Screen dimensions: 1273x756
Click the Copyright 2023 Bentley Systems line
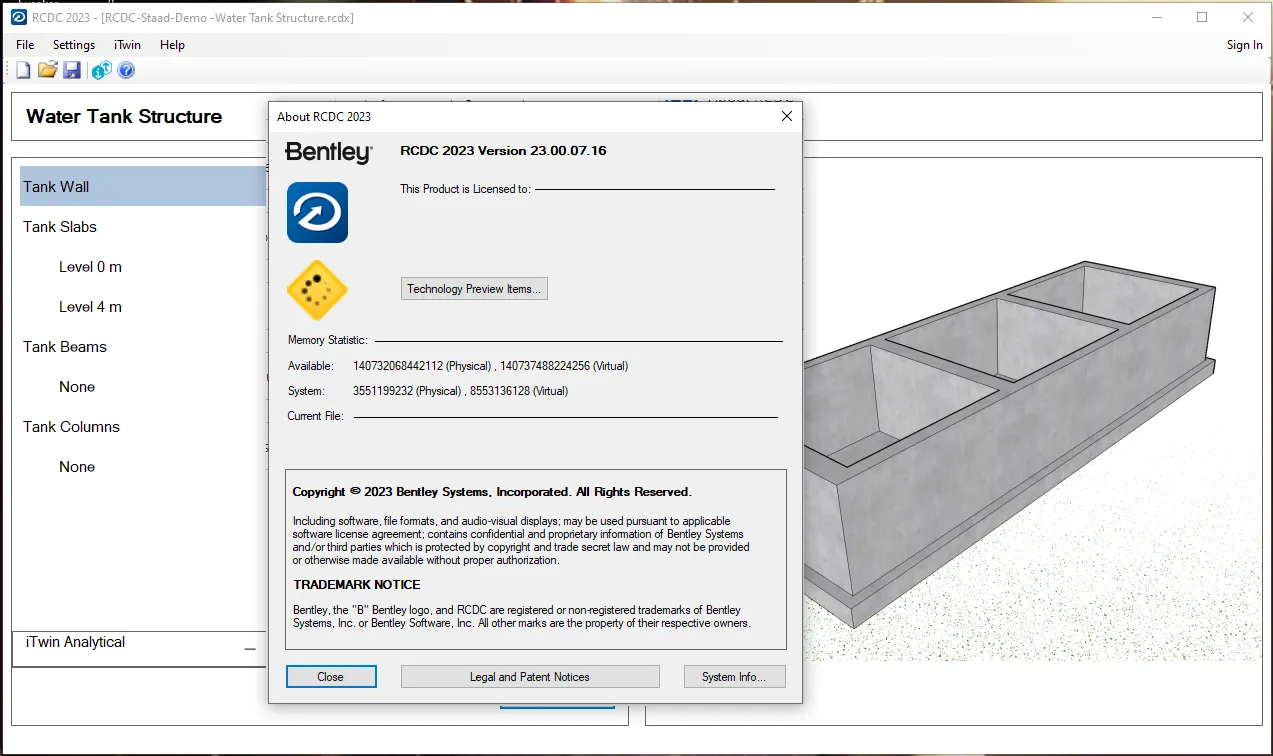pyautogui.click(x=492, y=492)
